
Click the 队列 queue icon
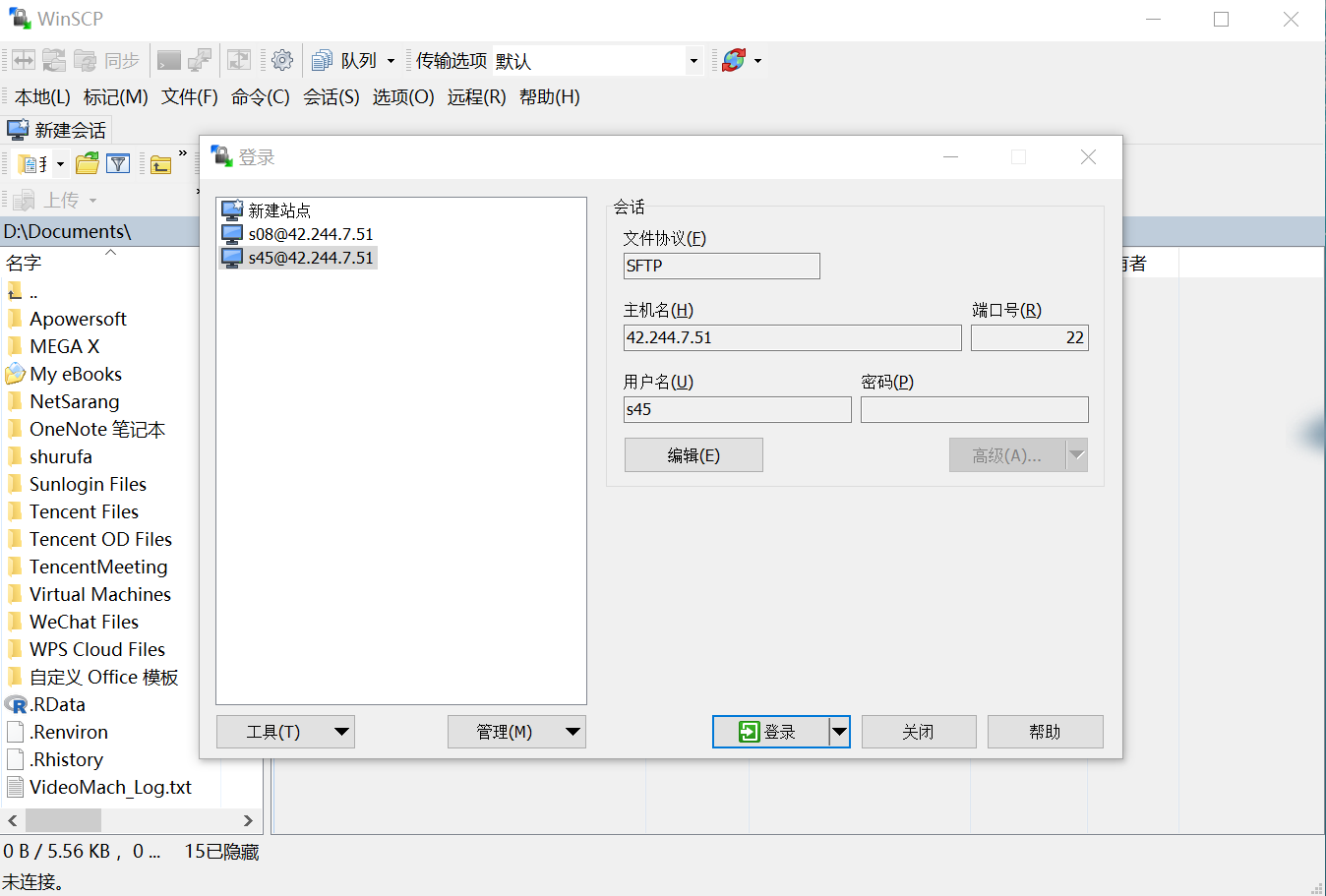point(322,61)
